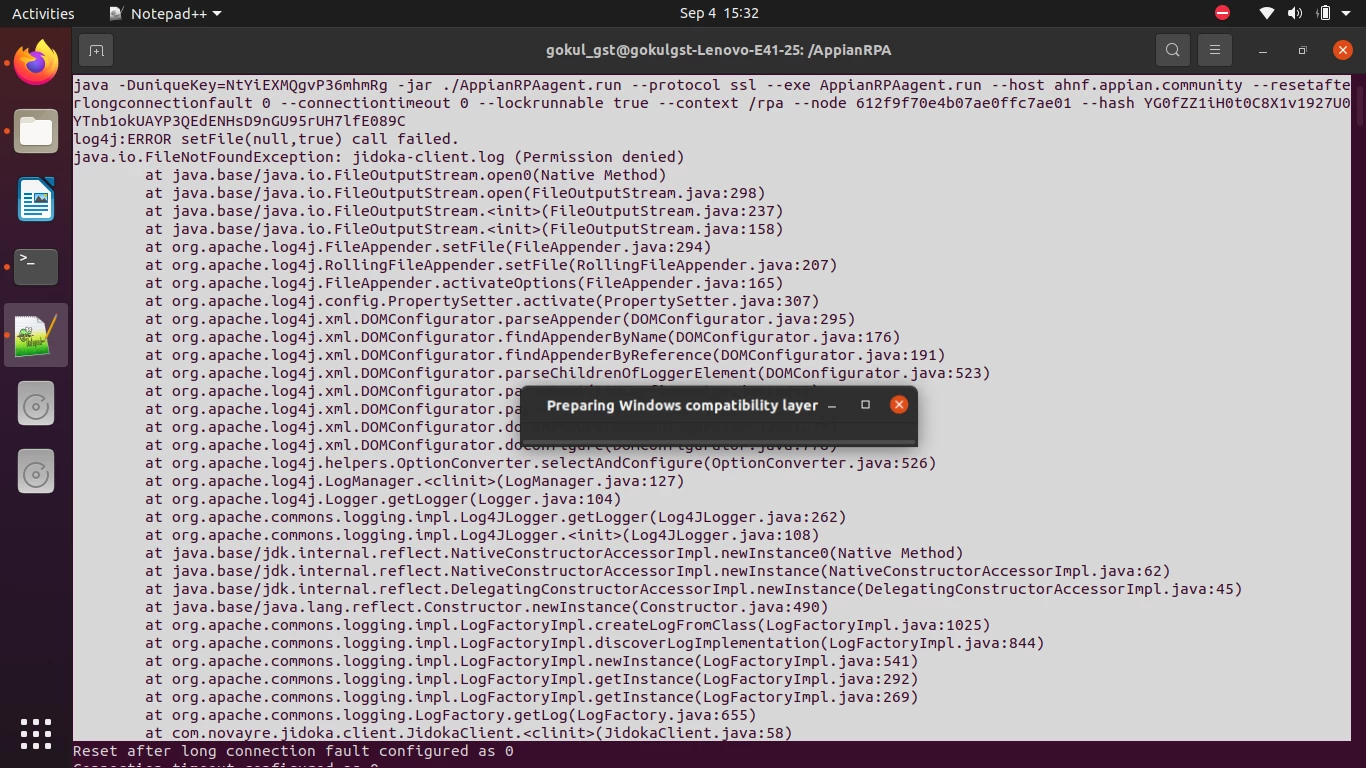Click the 'PropertySetter.java:307' stack line
The height and width of the screenshot is (768, 1366).
click(x=482, y=301)
